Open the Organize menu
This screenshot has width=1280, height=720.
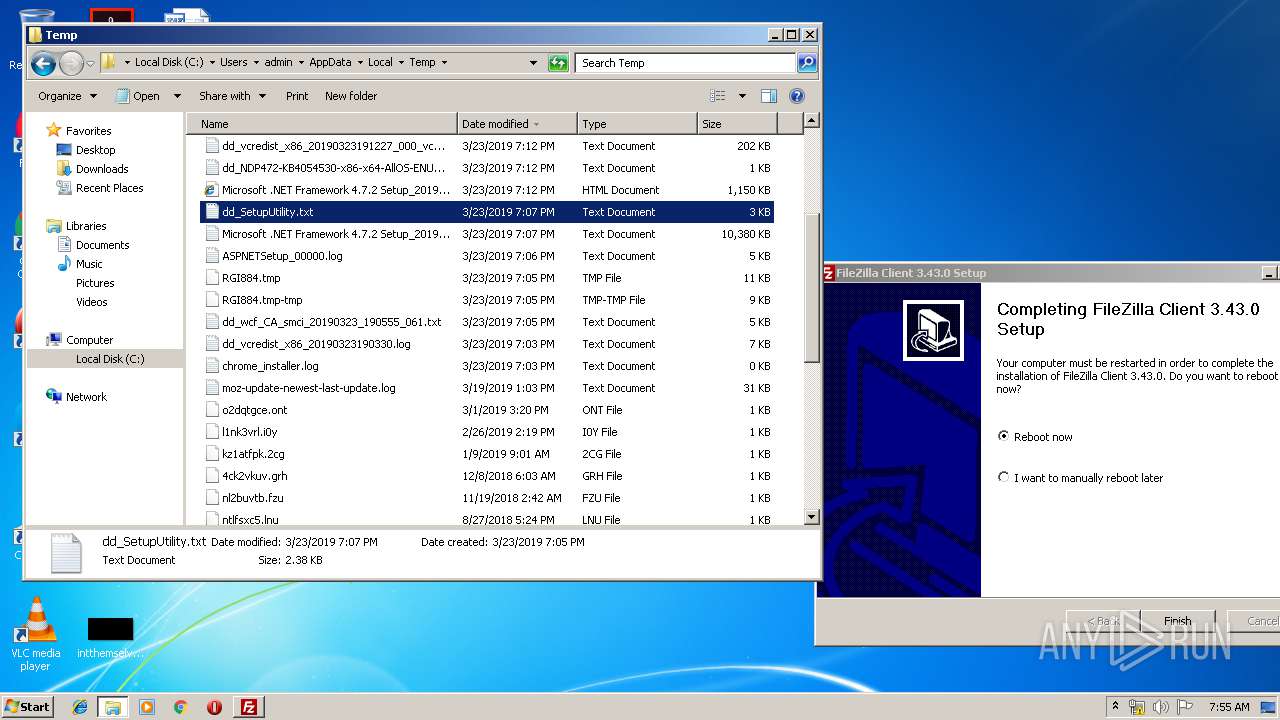67,96
